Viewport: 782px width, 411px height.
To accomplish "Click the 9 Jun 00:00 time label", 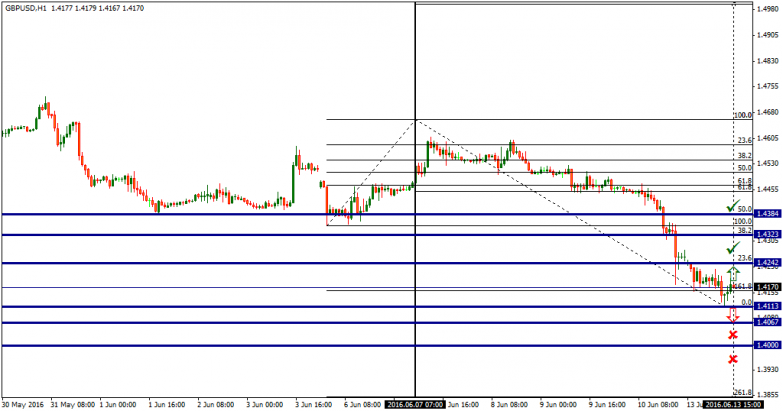I will click(558, 405).
